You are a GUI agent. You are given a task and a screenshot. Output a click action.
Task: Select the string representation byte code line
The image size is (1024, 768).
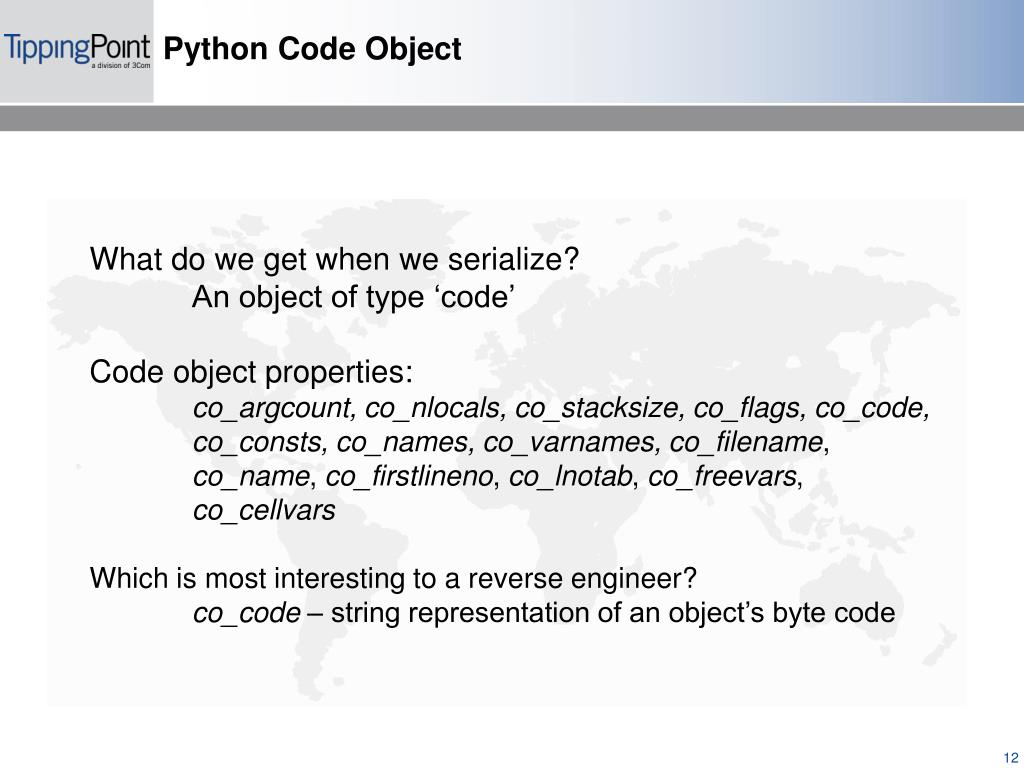click(x=544, y=613)
